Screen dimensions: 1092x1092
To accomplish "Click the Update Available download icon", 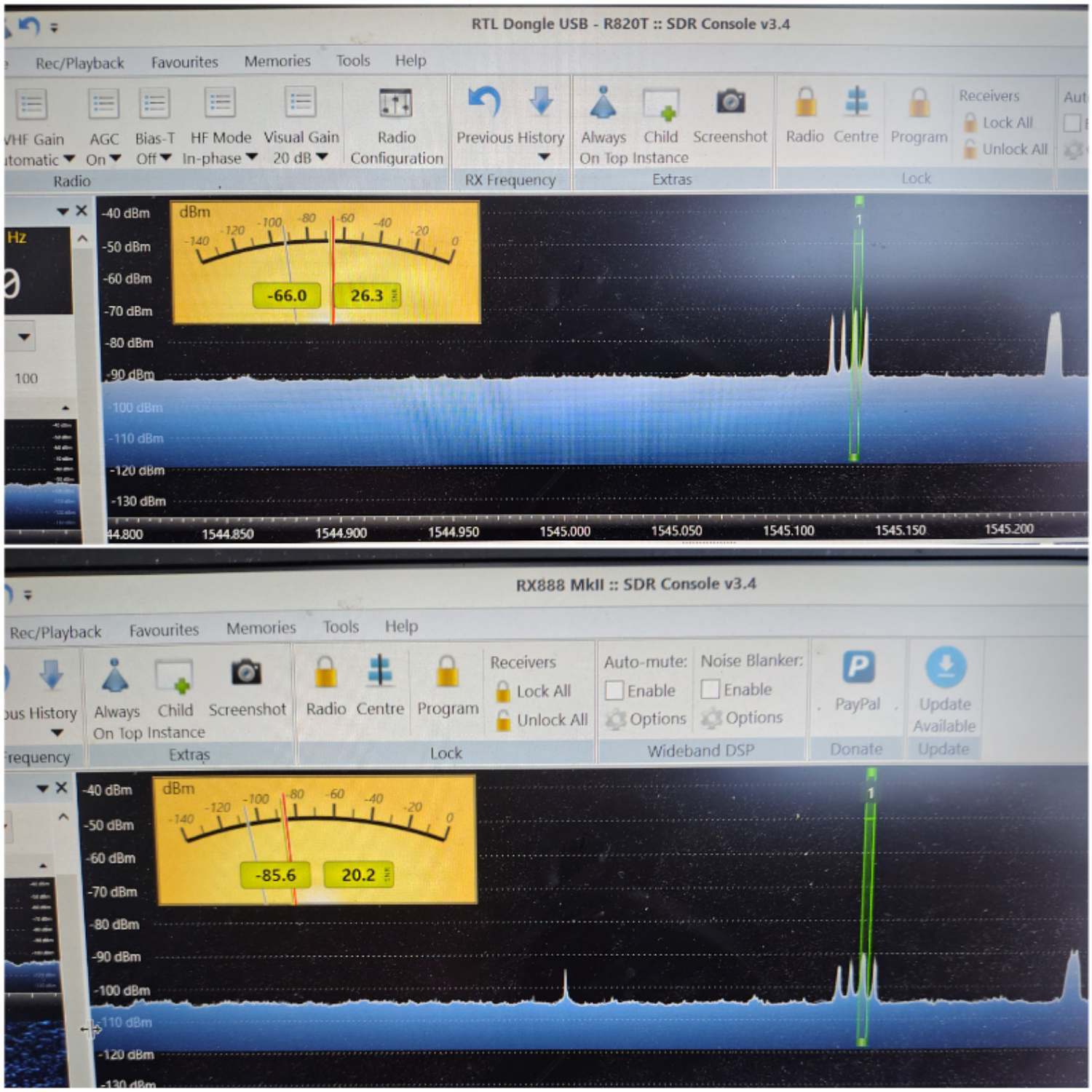I will click(946, 666).
